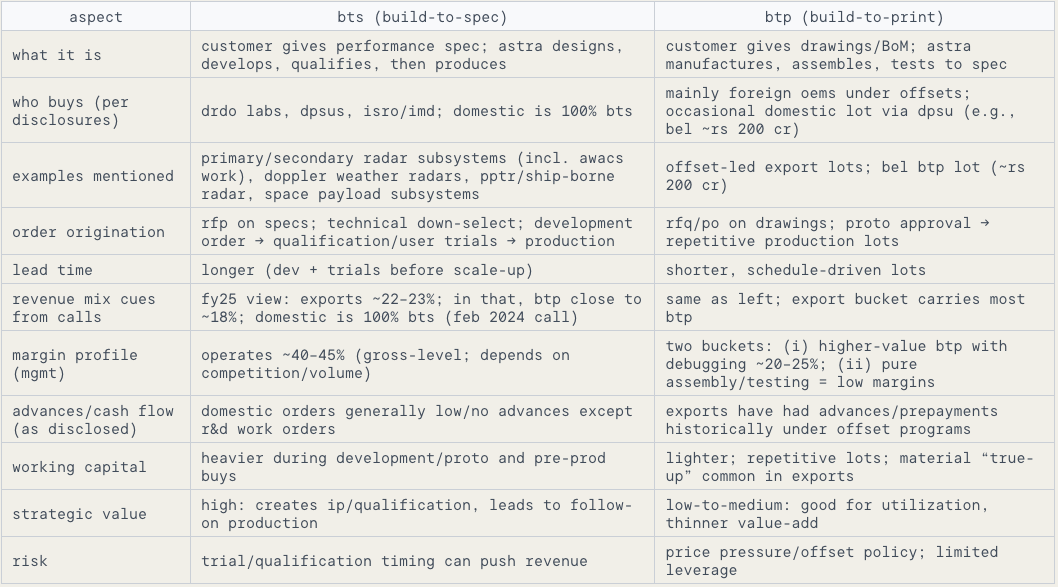Click the btp cell about price pressure/offset policy
Viewport: 1058px width, 587px height.
tap(855, 561)
